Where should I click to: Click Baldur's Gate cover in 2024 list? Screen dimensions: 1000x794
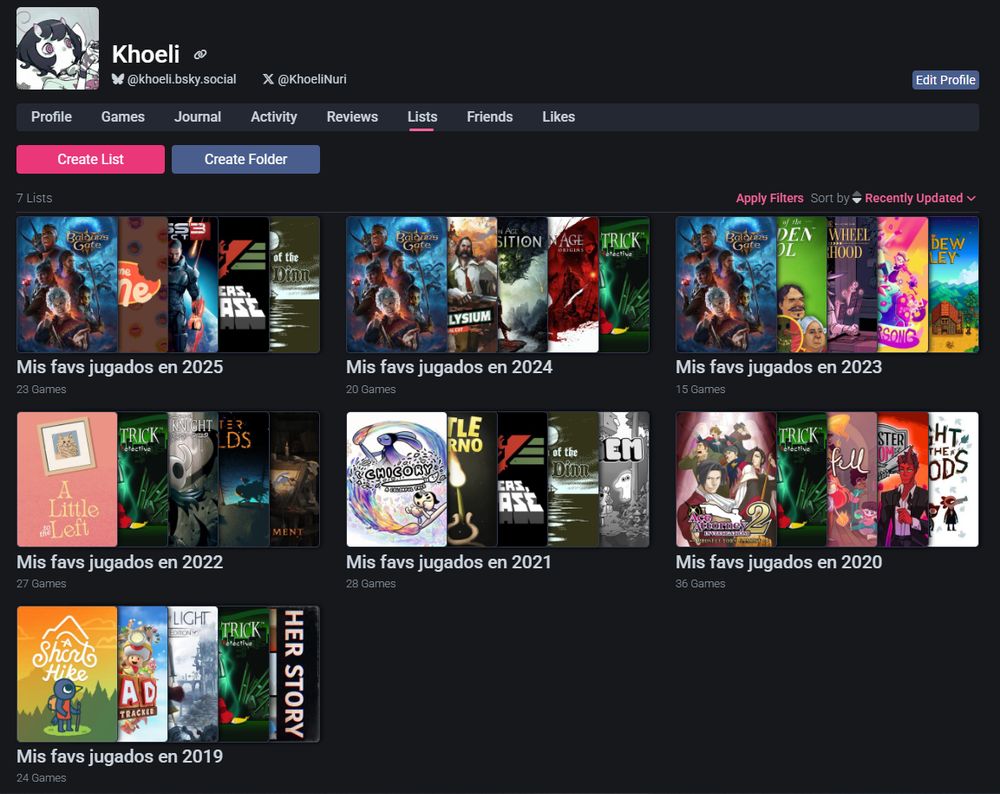point(397,284)
